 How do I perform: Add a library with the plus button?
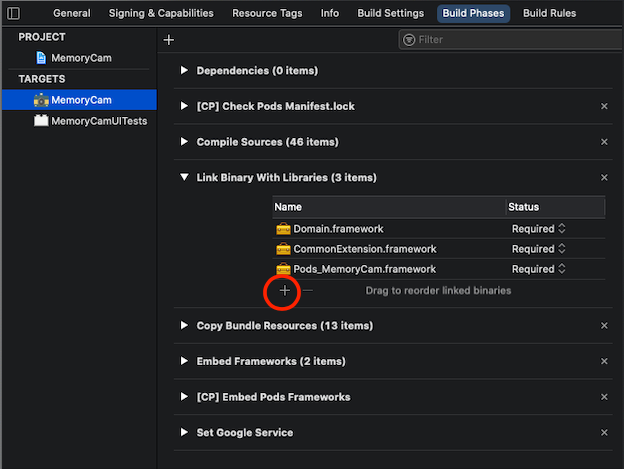285,291
